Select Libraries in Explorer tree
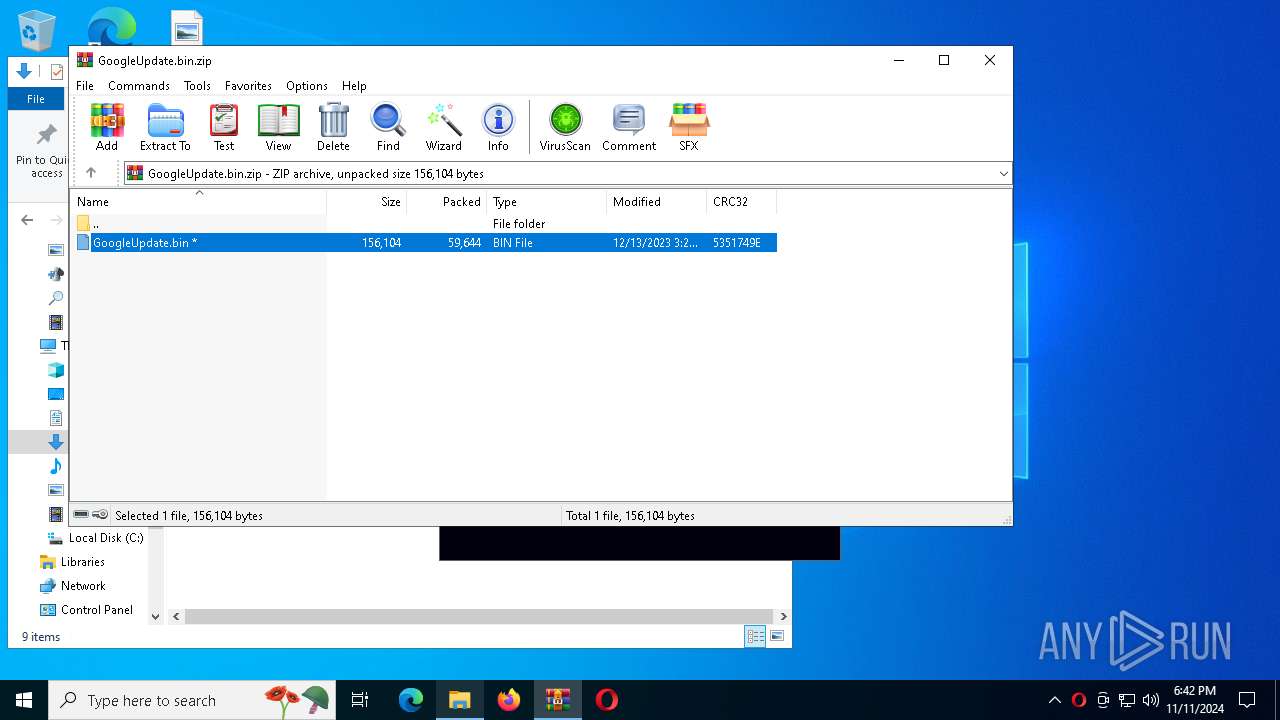Viewport: 1280px width, 720px height. [x=83, y=562]
